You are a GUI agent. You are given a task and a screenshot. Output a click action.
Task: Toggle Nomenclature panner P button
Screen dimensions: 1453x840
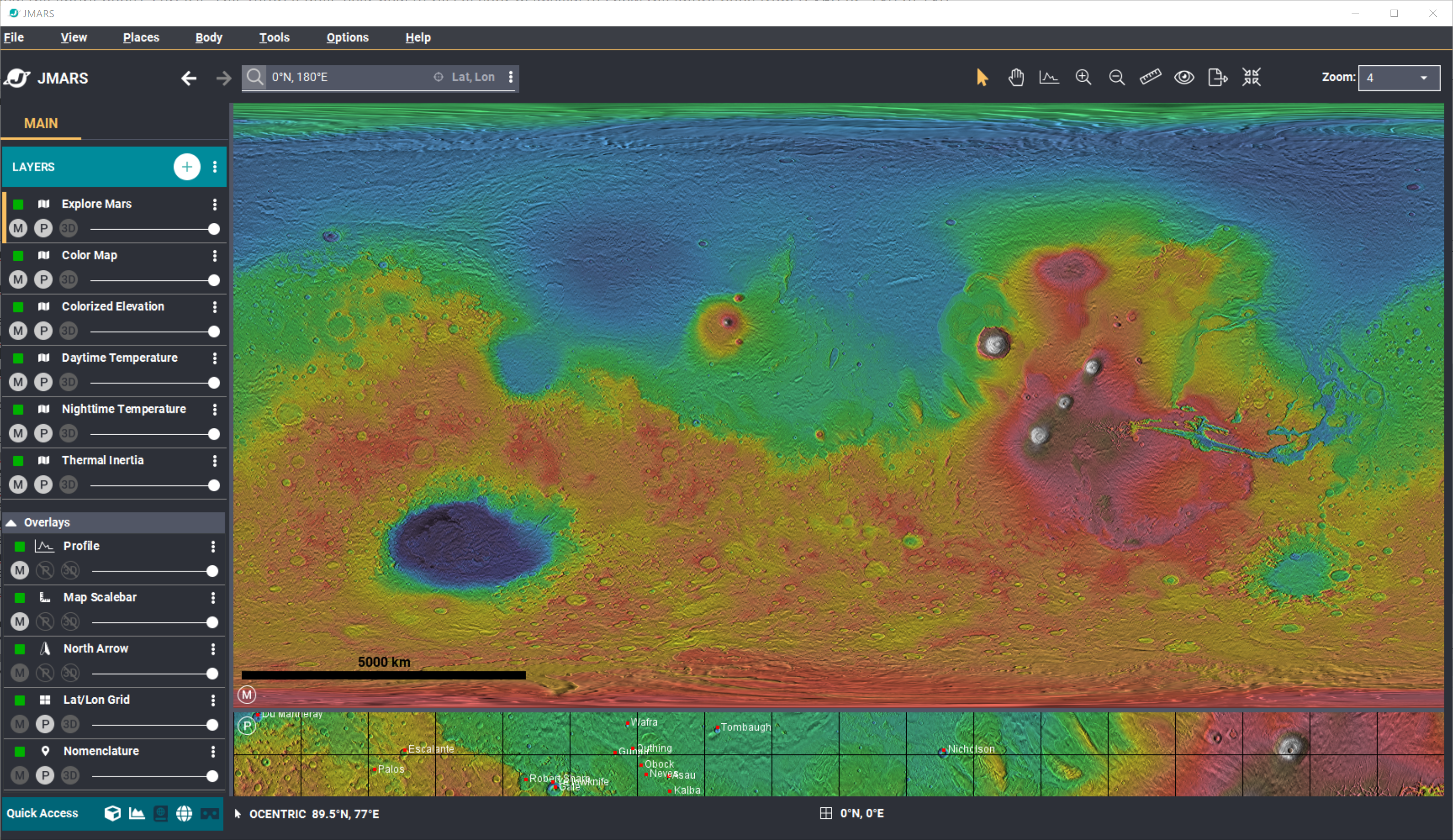[x=45, y=776]
